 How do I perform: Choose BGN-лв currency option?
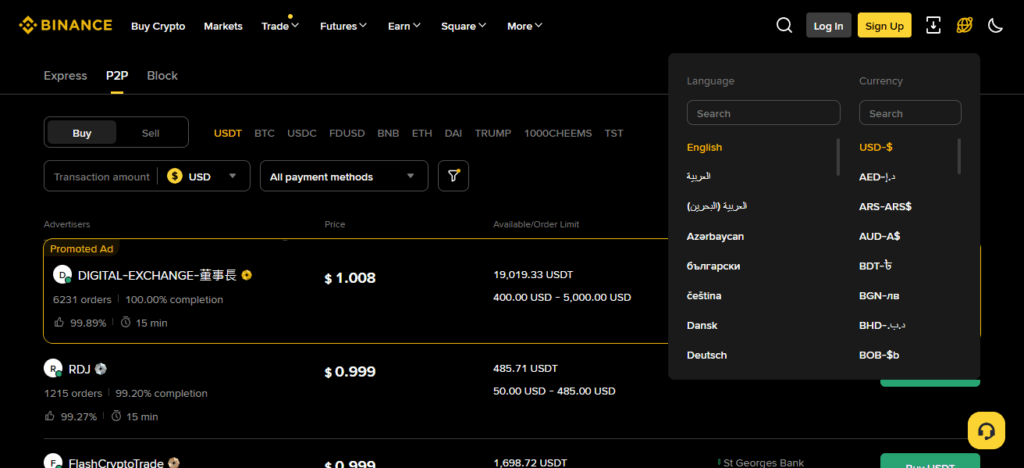pyautogui.click(x=879, y=296)
